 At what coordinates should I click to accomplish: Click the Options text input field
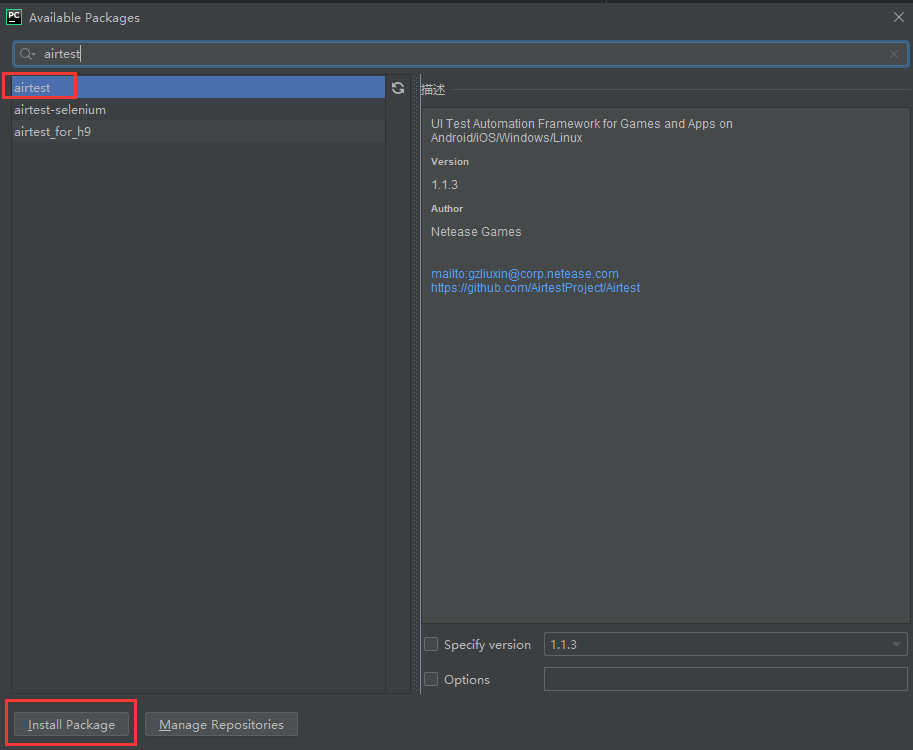tap(726, 679)
